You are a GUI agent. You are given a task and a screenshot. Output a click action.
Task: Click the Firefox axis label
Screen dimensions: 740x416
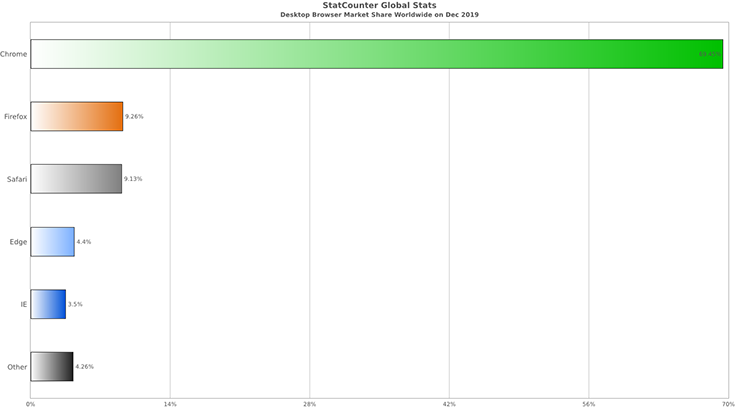(16, 117)
